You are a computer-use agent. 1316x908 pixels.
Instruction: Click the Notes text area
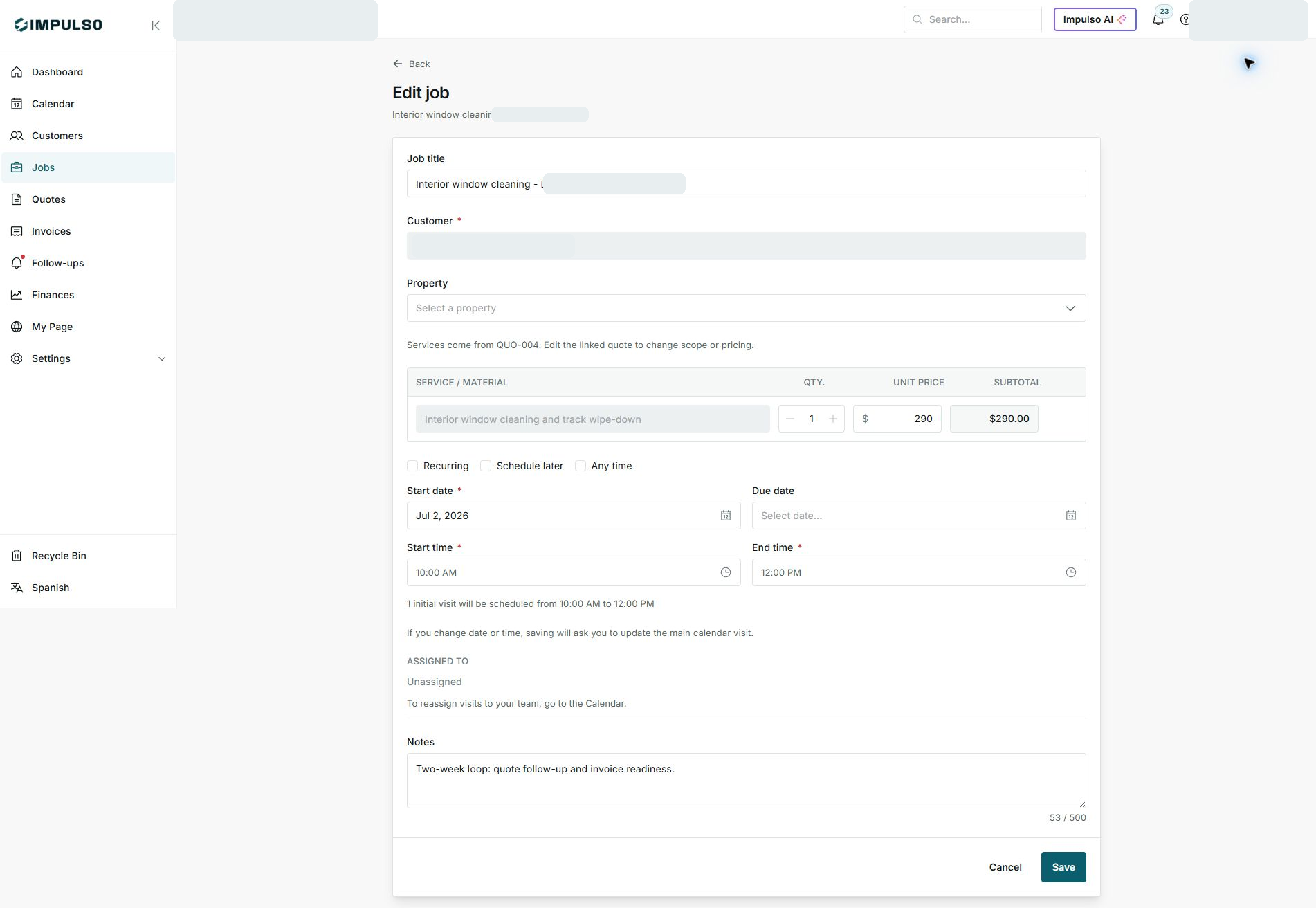point(746,781)
